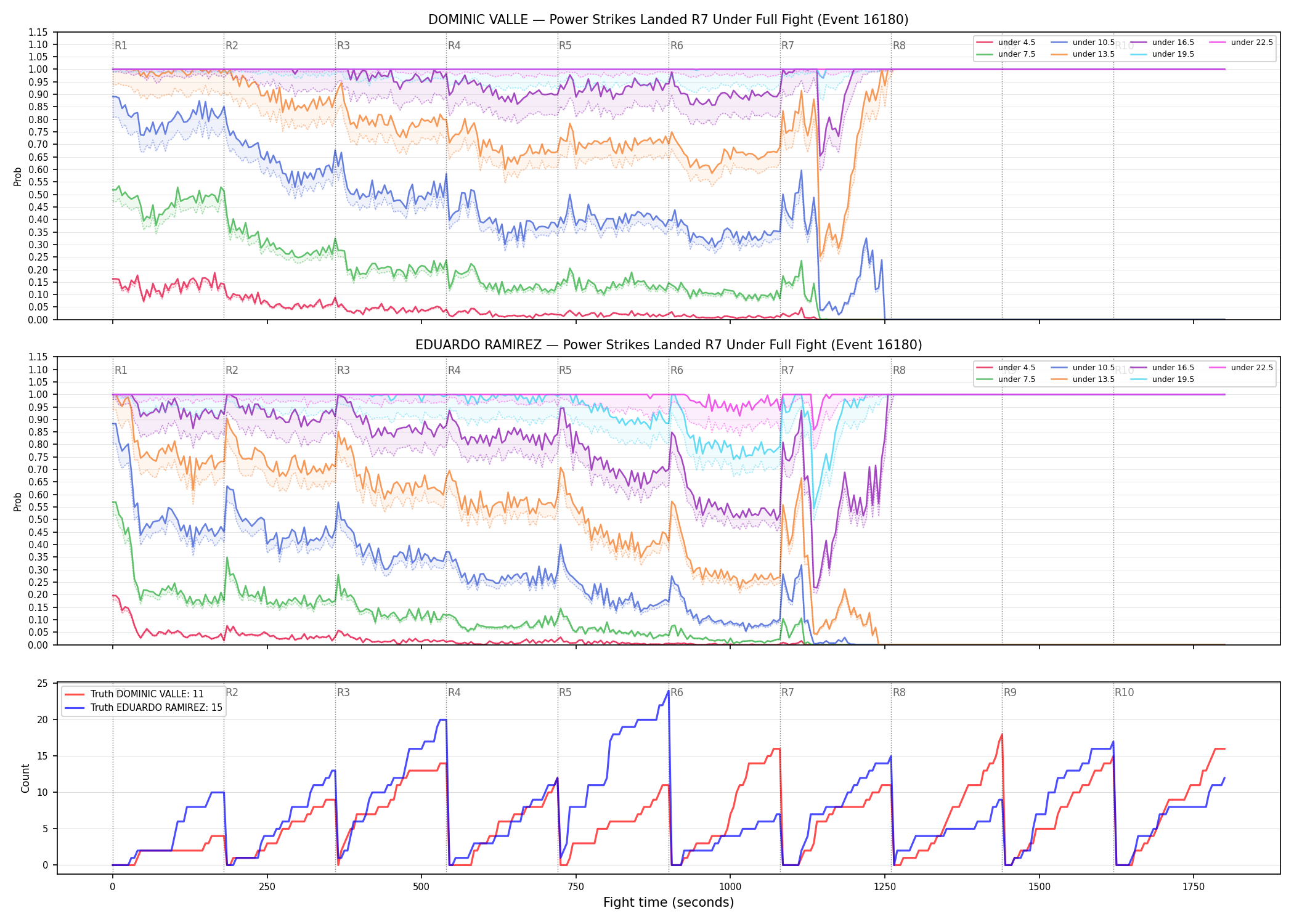
Task: Pick 'under 10.5' legend entry in Ramirez chart
Action: (1083, 368)
